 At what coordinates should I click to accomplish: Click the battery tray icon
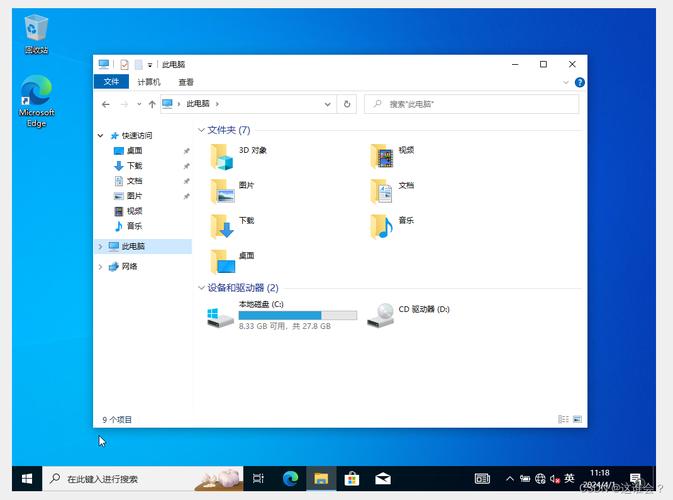(x=525, y=479)
